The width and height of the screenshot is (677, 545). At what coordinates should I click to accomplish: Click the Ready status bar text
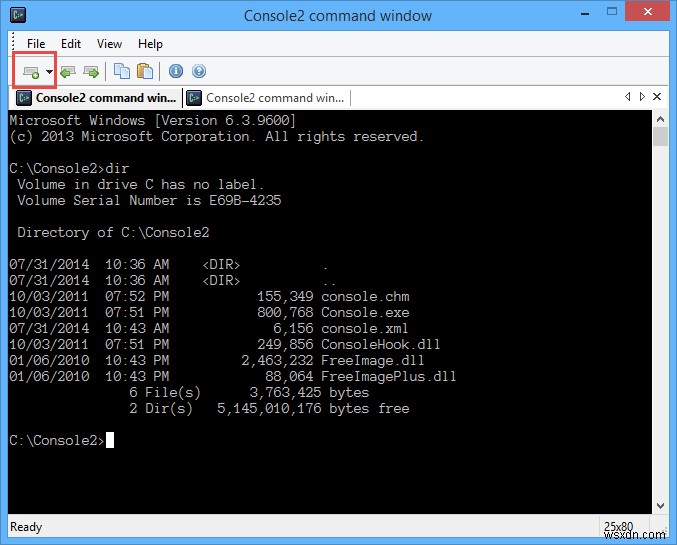click(x=26, y=527)
